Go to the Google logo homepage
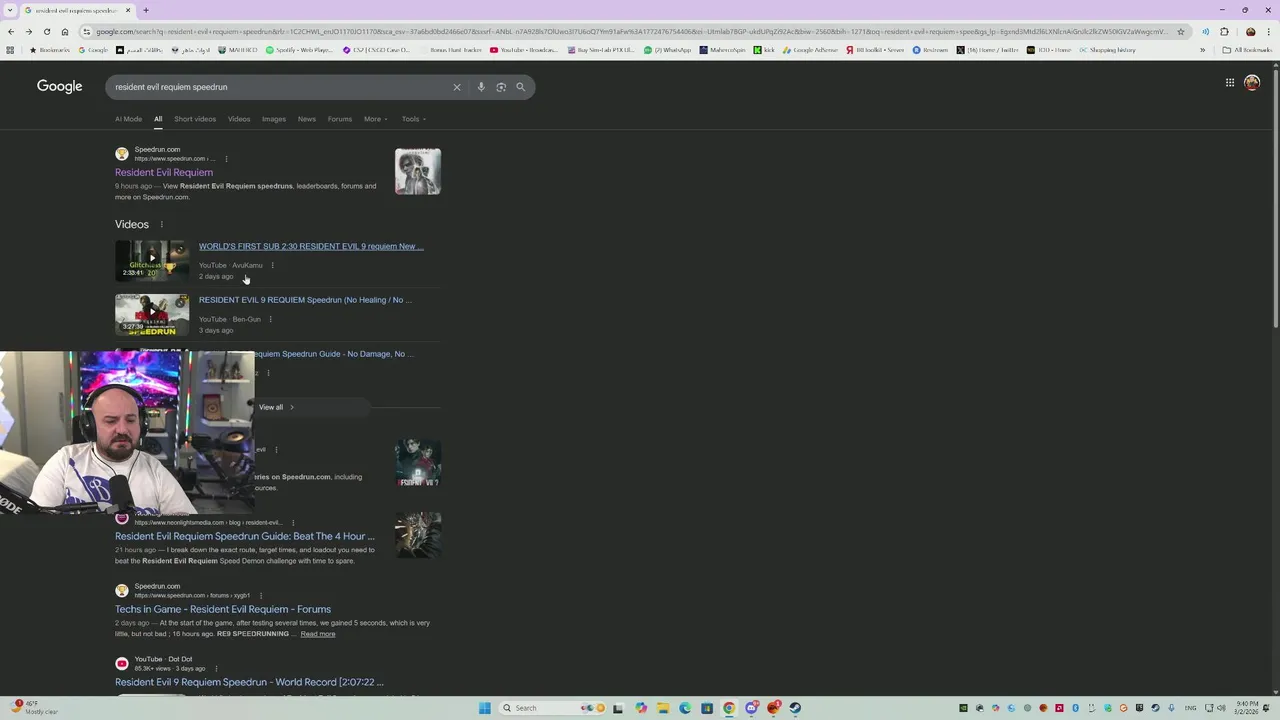 60,86
